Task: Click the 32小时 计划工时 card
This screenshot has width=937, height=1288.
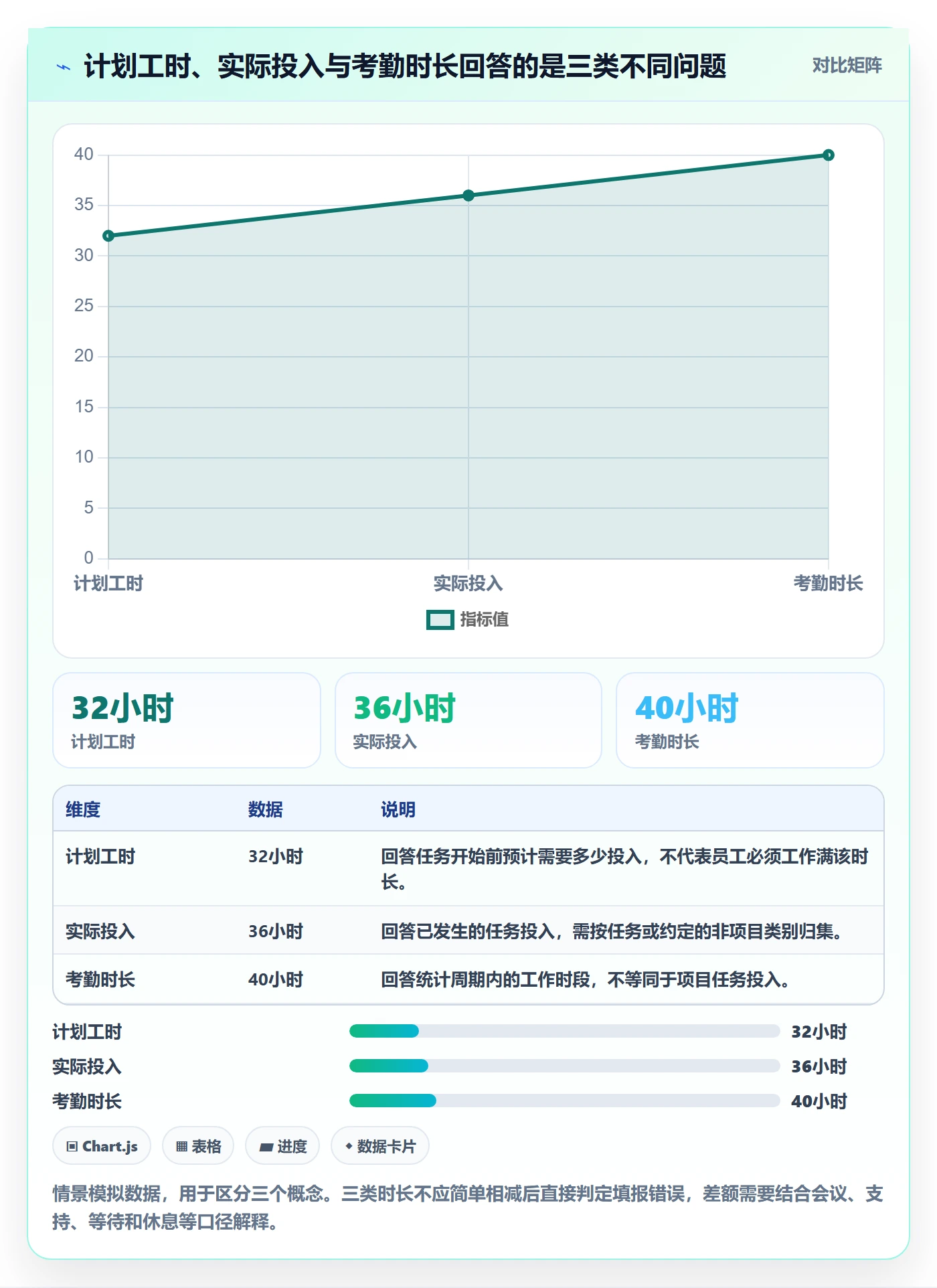Action: click(187, 720)
